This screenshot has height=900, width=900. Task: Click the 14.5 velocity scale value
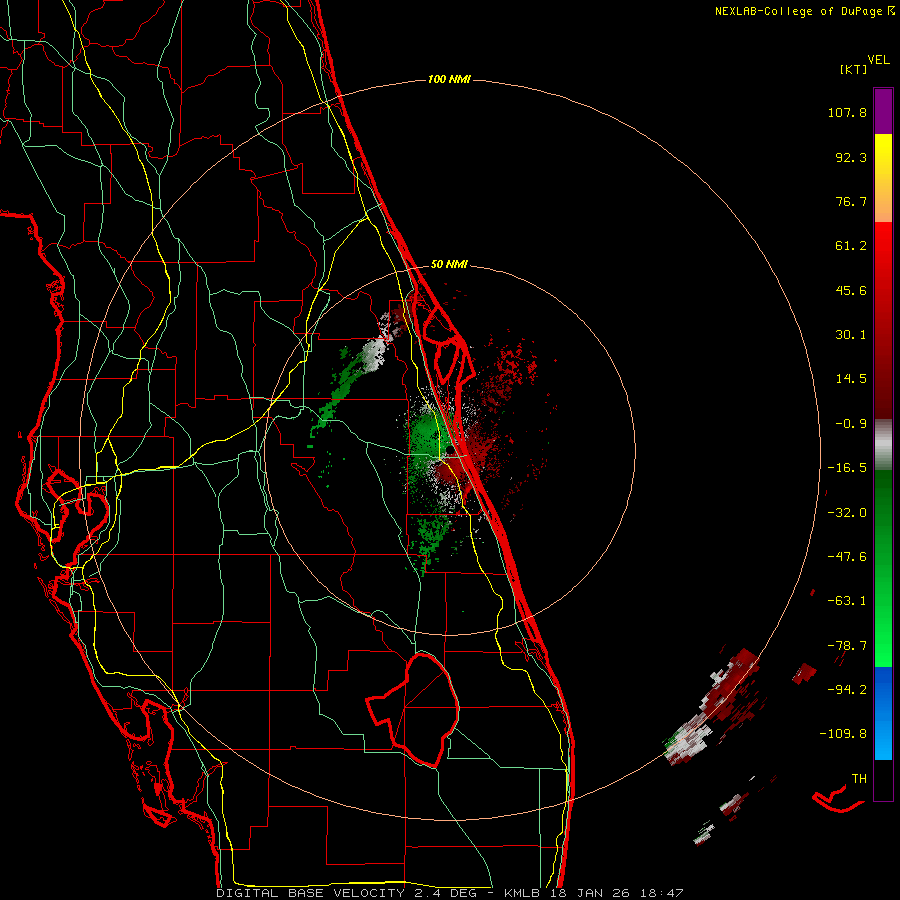[851, 379]
